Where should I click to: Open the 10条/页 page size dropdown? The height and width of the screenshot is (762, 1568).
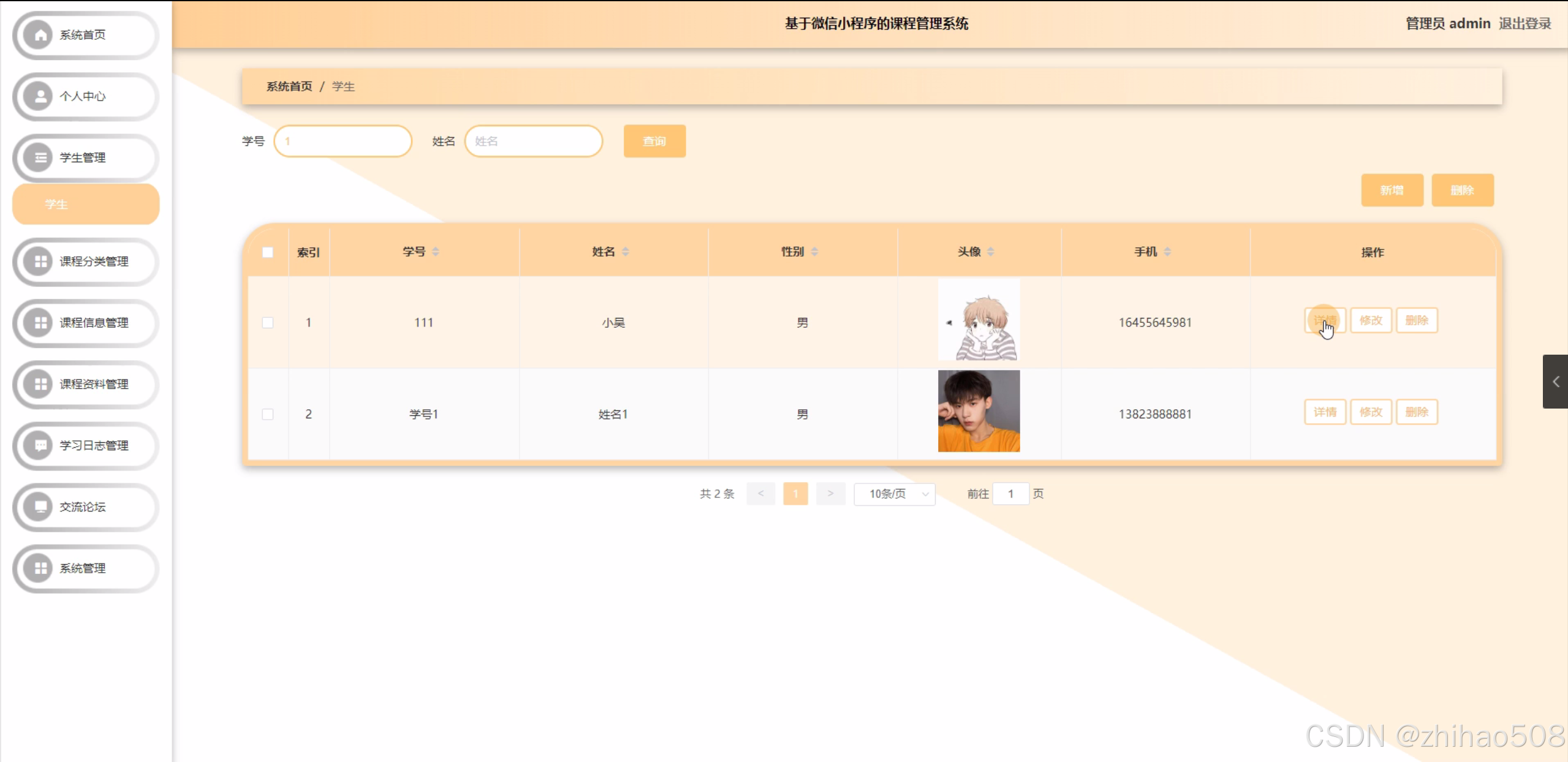click(x=894, y=494)
